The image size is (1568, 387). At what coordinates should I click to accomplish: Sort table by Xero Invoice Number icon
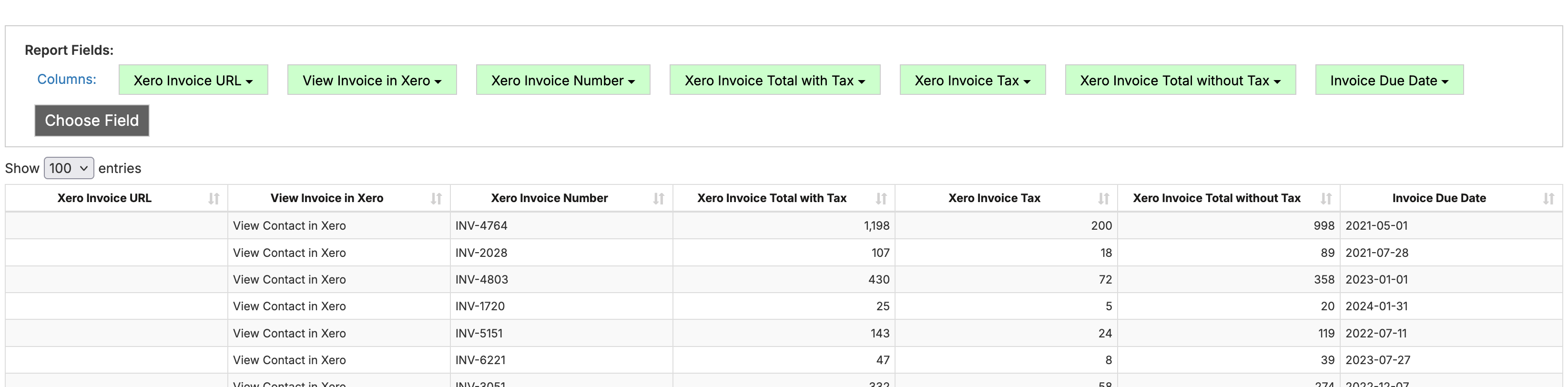658,198
